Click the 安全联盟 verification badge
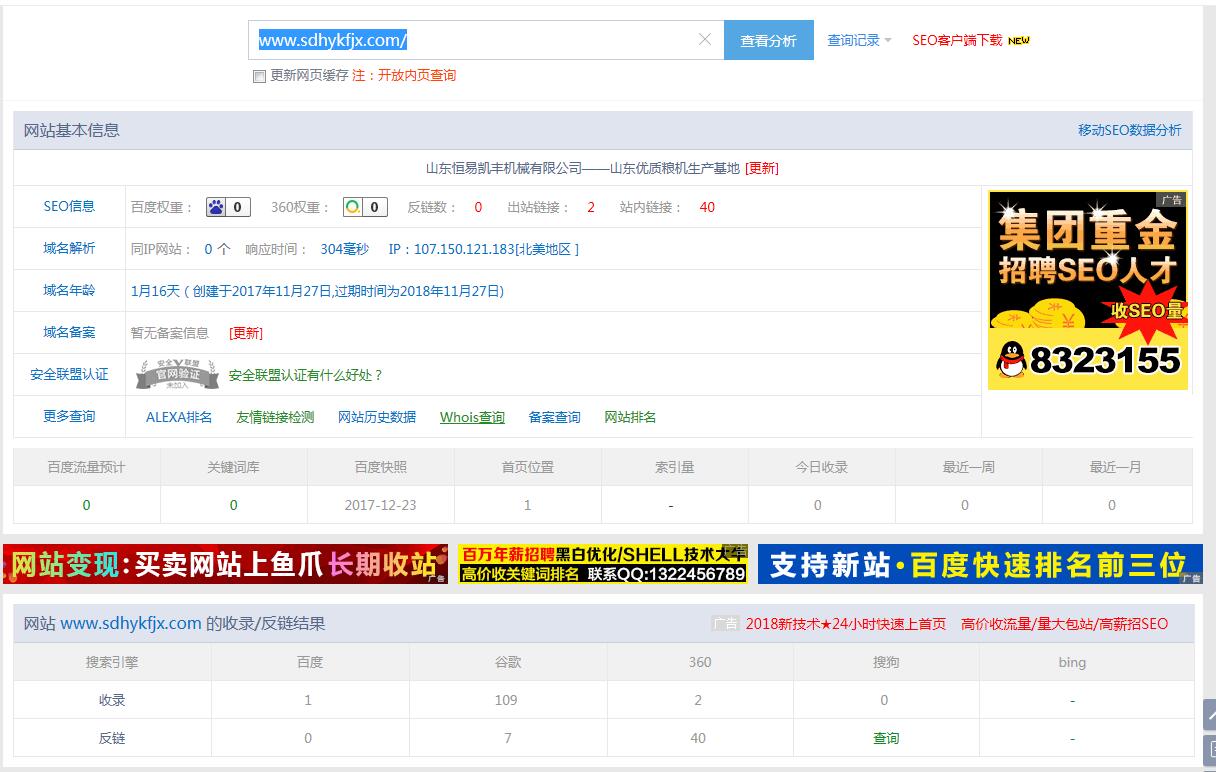 pyautogui.click(x=177, y=374)
